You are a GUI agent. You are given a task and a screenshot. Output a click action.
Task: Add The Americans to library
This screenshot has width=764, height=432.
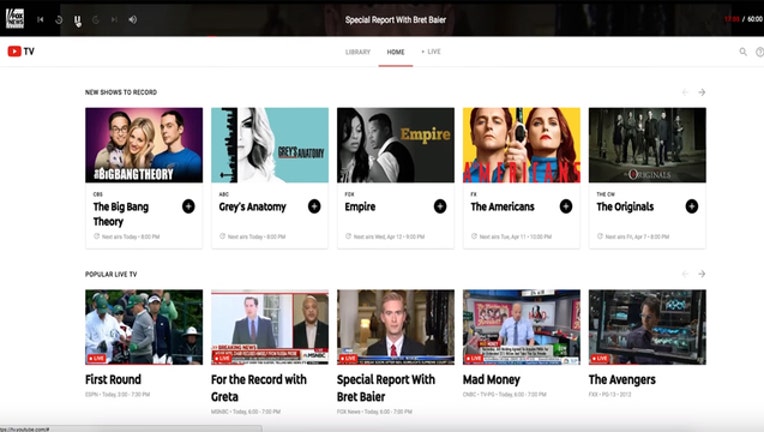coord(566,206)
